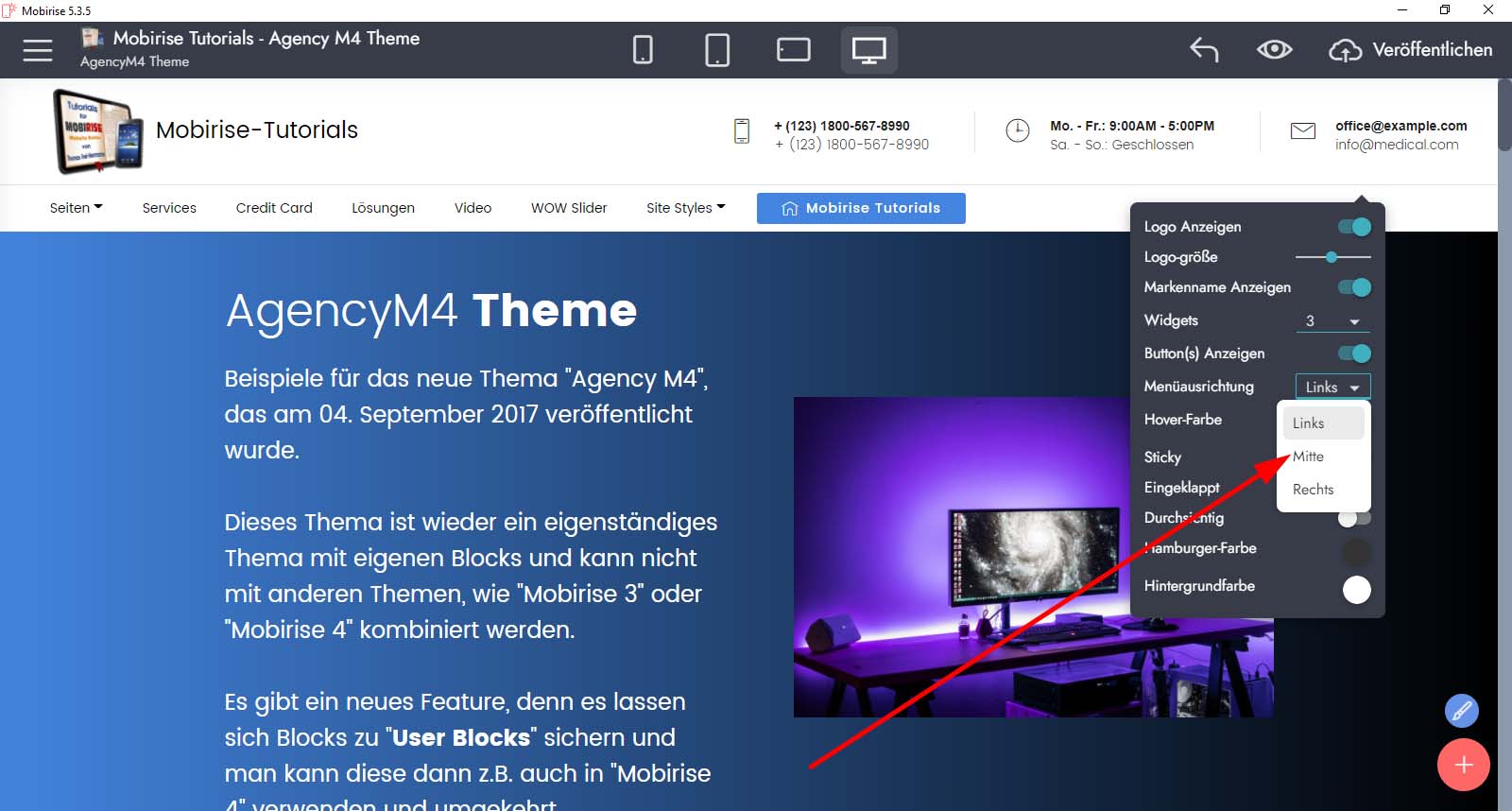Open the Lösungen menu item
The image size is (1512, 811).
(383, 208)
